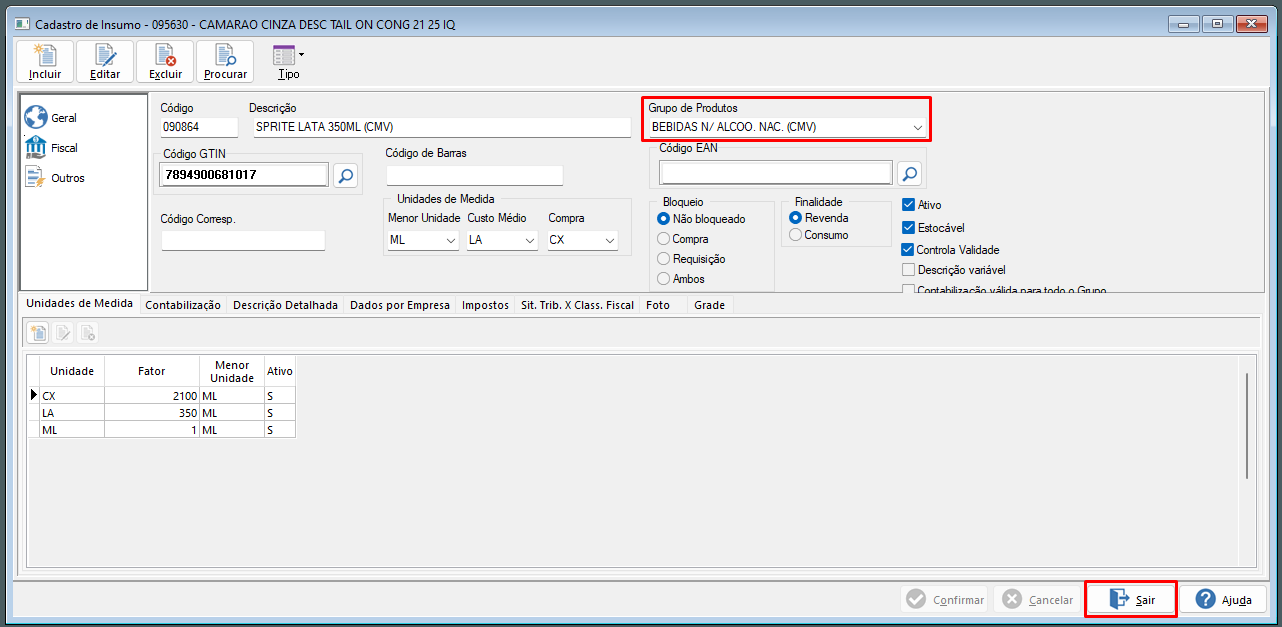Toggle the Ativo checkbox

[x=908, y=205]
